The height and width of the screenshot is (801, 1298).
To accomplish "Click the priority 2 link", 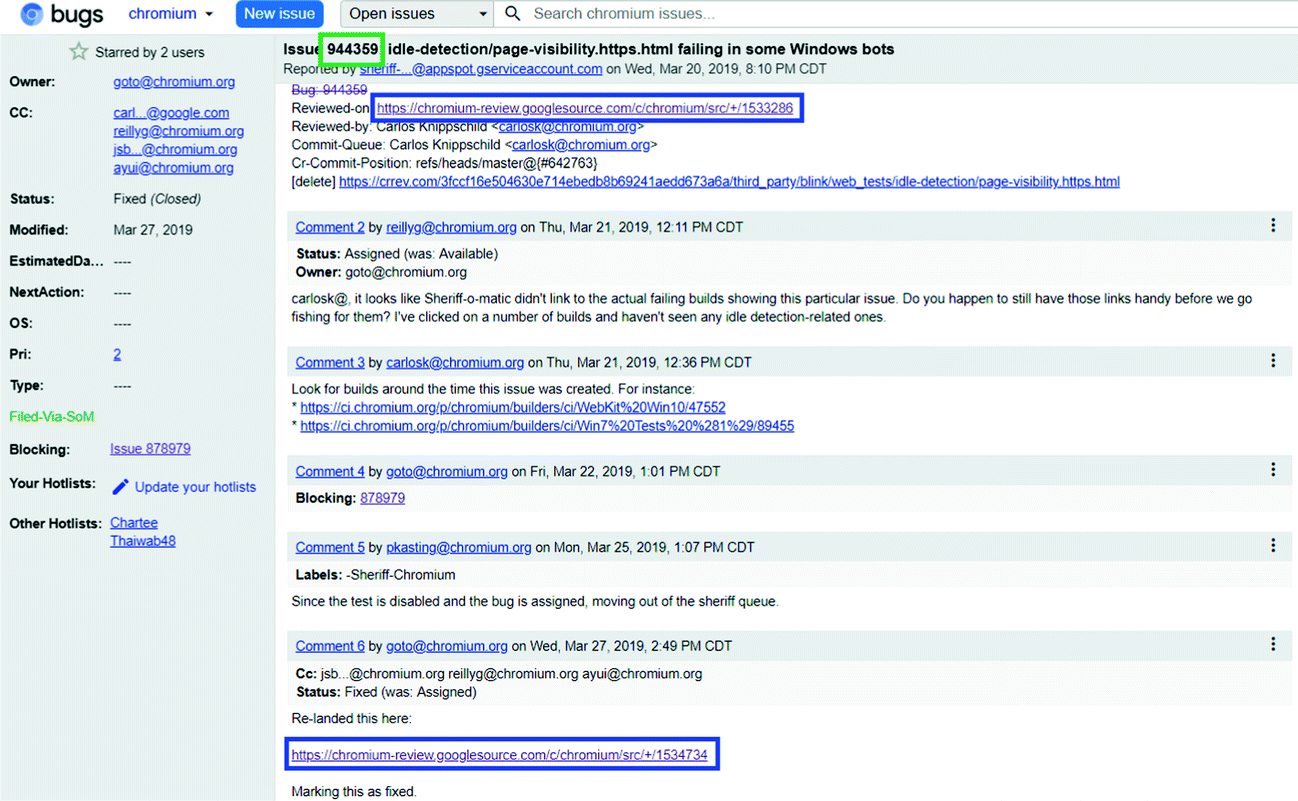I will pos(117,354).
